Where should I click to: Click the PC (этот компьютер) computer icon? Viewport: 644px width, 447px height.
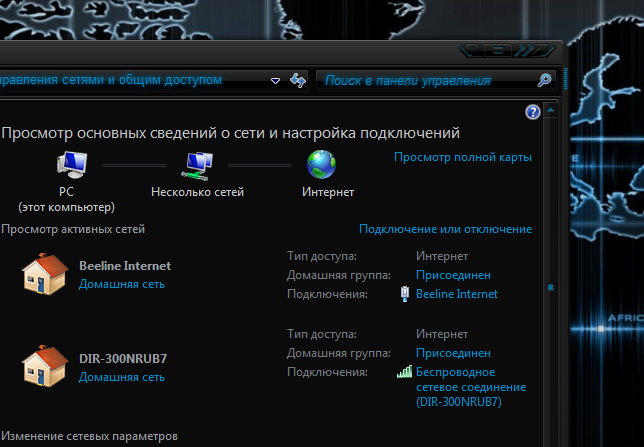pyautogui.click(x=72, y=165)
